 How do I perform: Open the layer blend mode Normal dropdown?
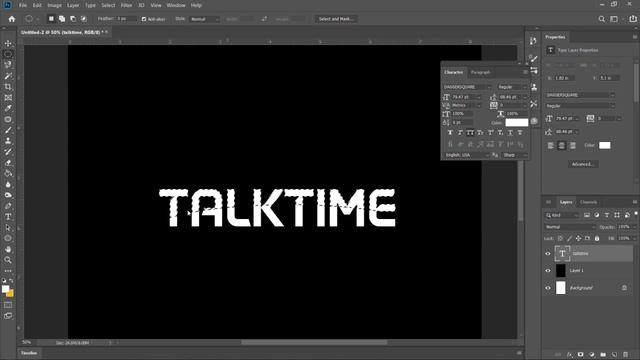(x=570, y=227)
